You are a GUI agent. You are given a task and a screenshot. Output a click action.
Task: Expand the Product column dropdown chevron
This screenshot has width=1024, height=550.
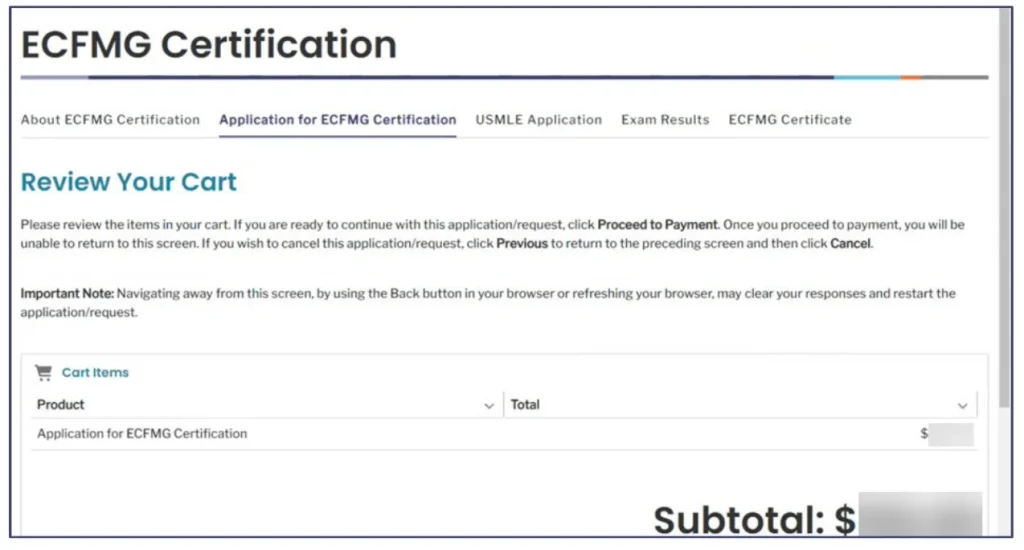point(489,406)
